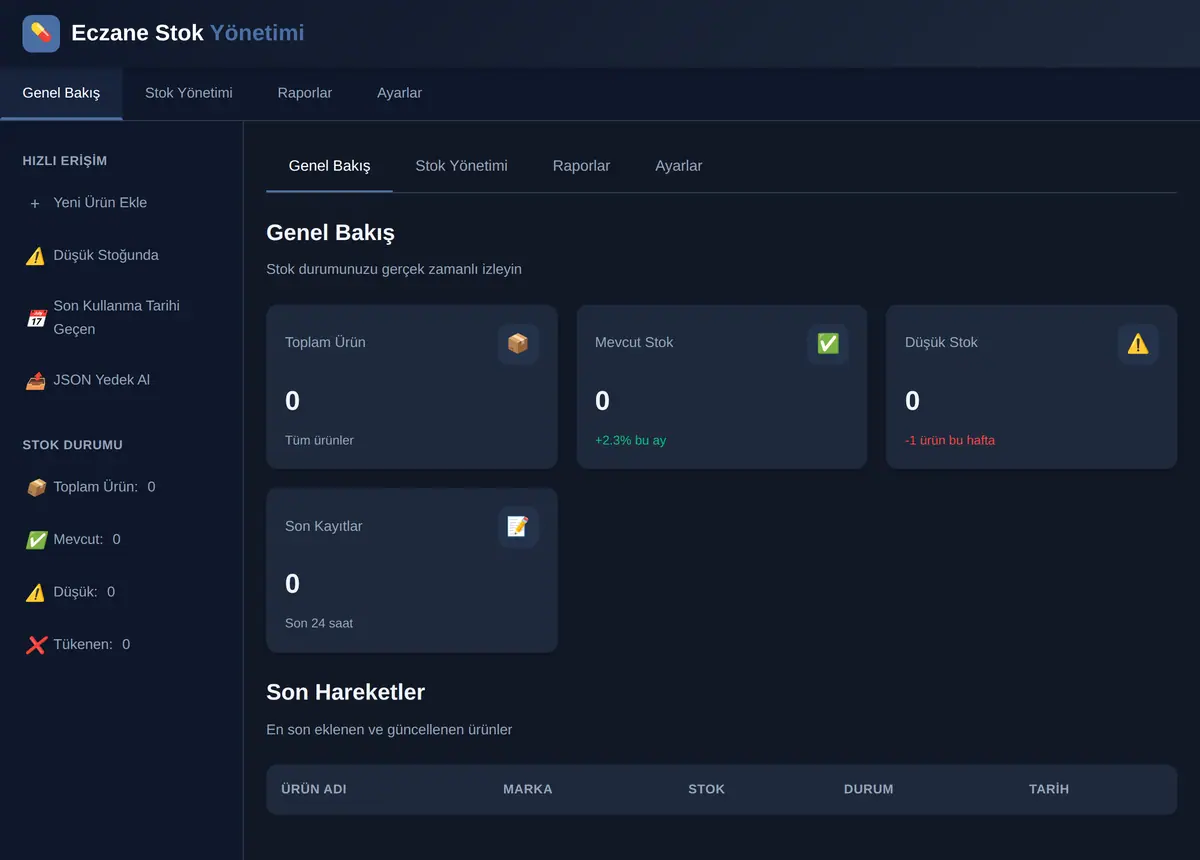Click the plus icon beside Yeni Ürün Ekle

click(x=35, y=203)
